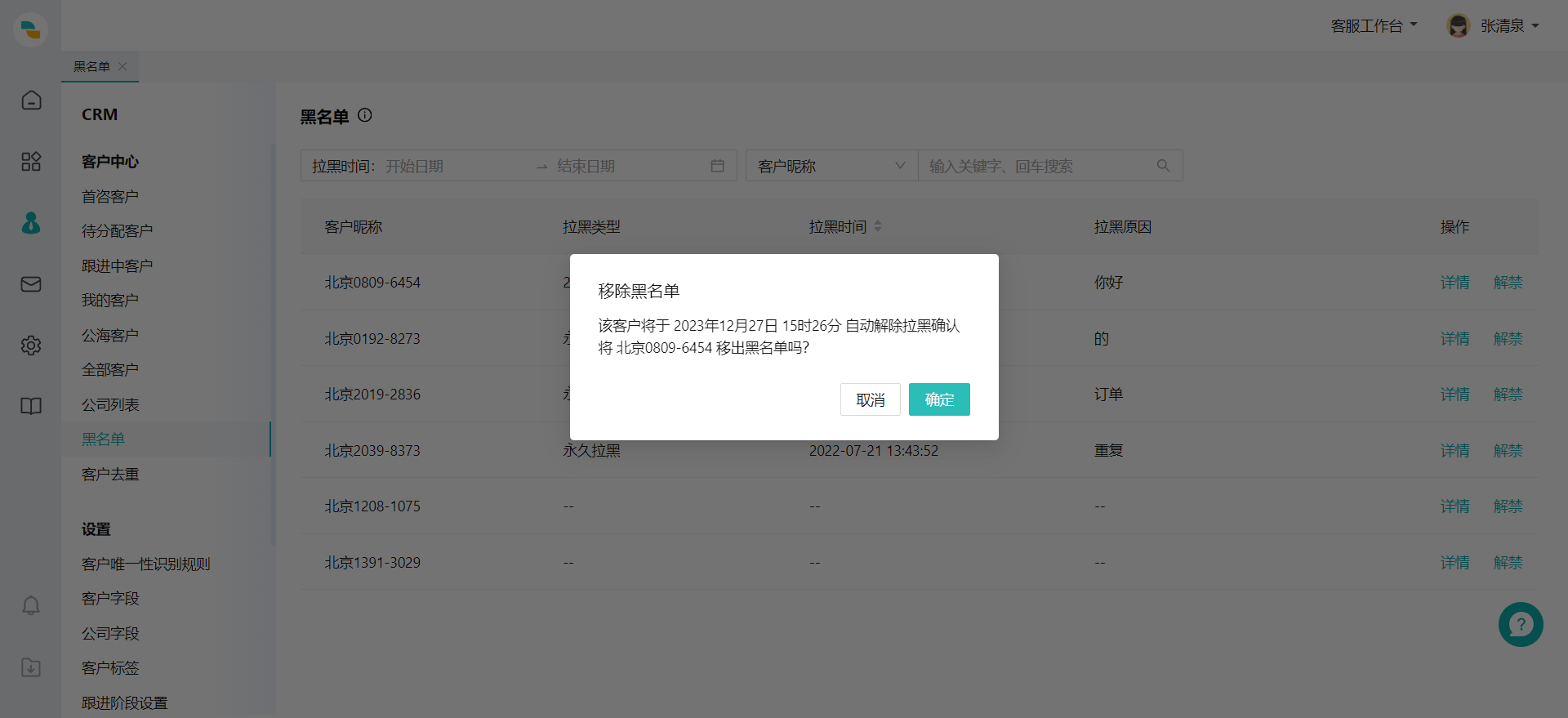Go to 客户去重 menu item
This screenshot has width=1568, height=718.
click(110, 475)
